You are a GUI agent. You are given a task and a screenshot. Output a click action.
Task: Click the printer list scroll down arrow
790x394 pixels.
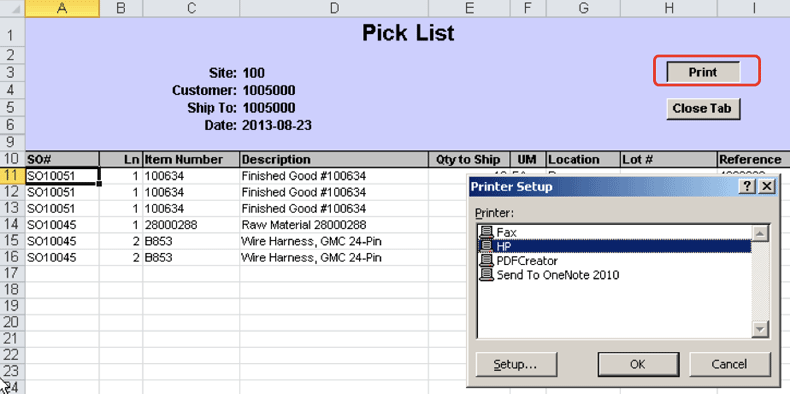759,329
